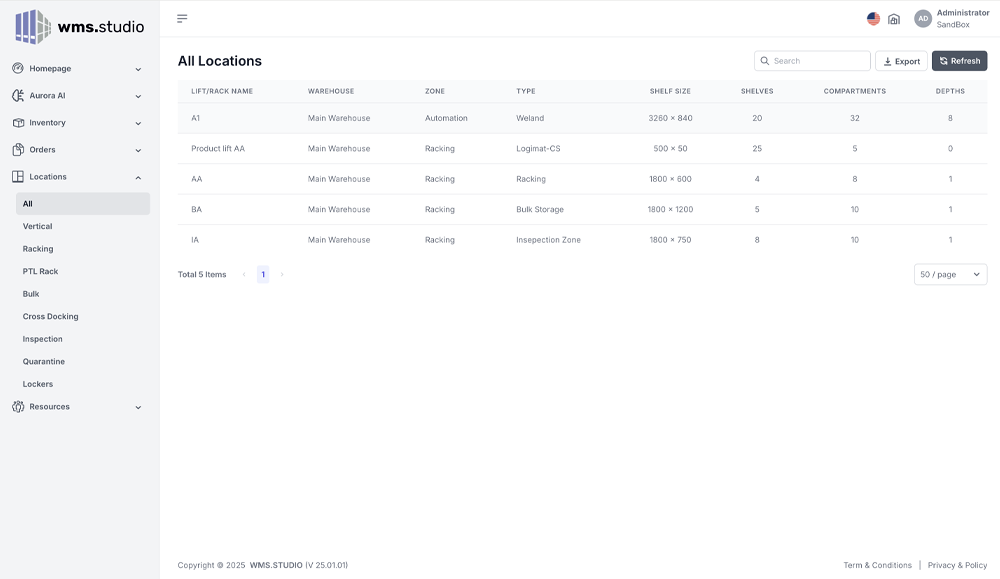Image resolution: width=1000 pixels, height=579 pixels.
Task: Open the 50 / page dropdown
Action: click(950, 274)
